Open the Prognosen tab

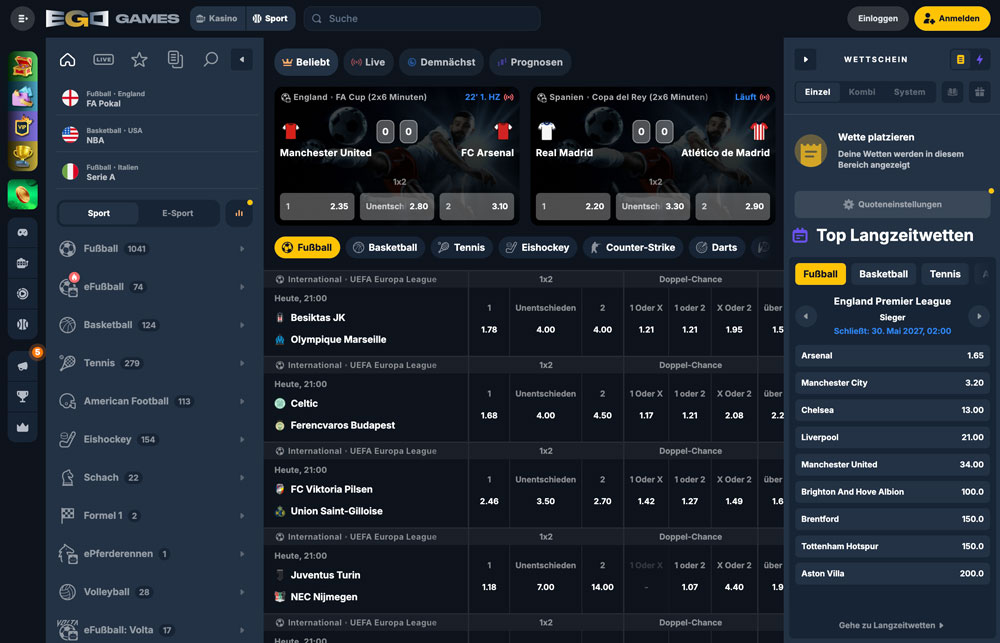[x=530, y=62]
